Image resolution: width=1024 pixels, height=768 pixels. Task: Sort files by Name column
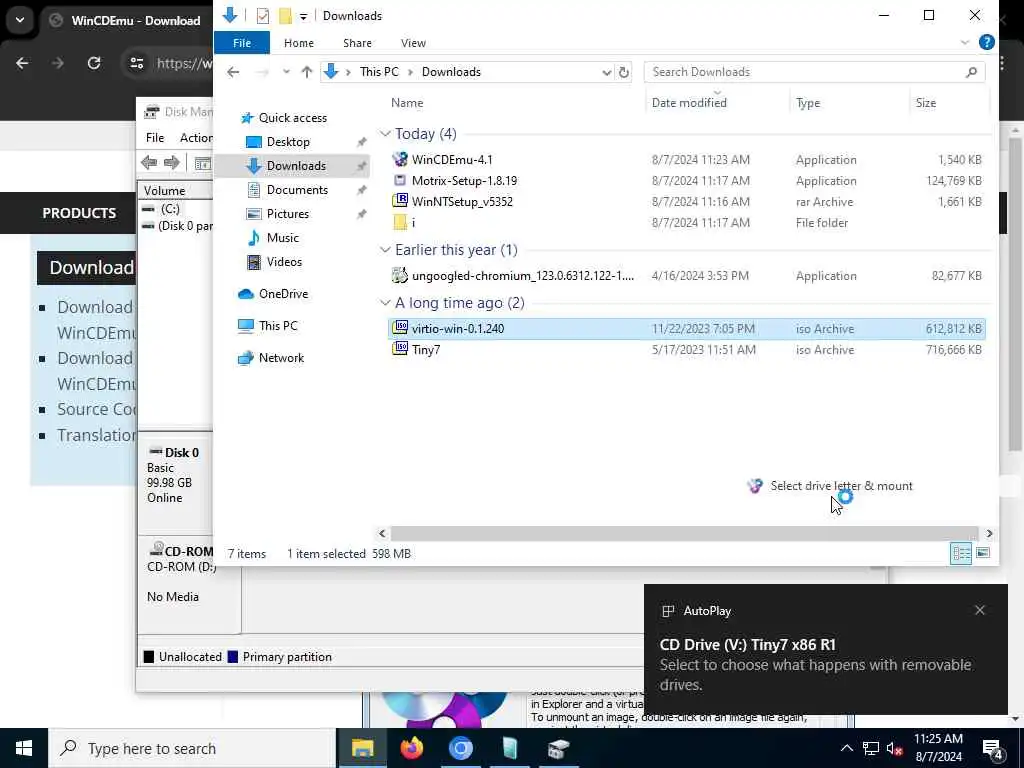point(407,103)
